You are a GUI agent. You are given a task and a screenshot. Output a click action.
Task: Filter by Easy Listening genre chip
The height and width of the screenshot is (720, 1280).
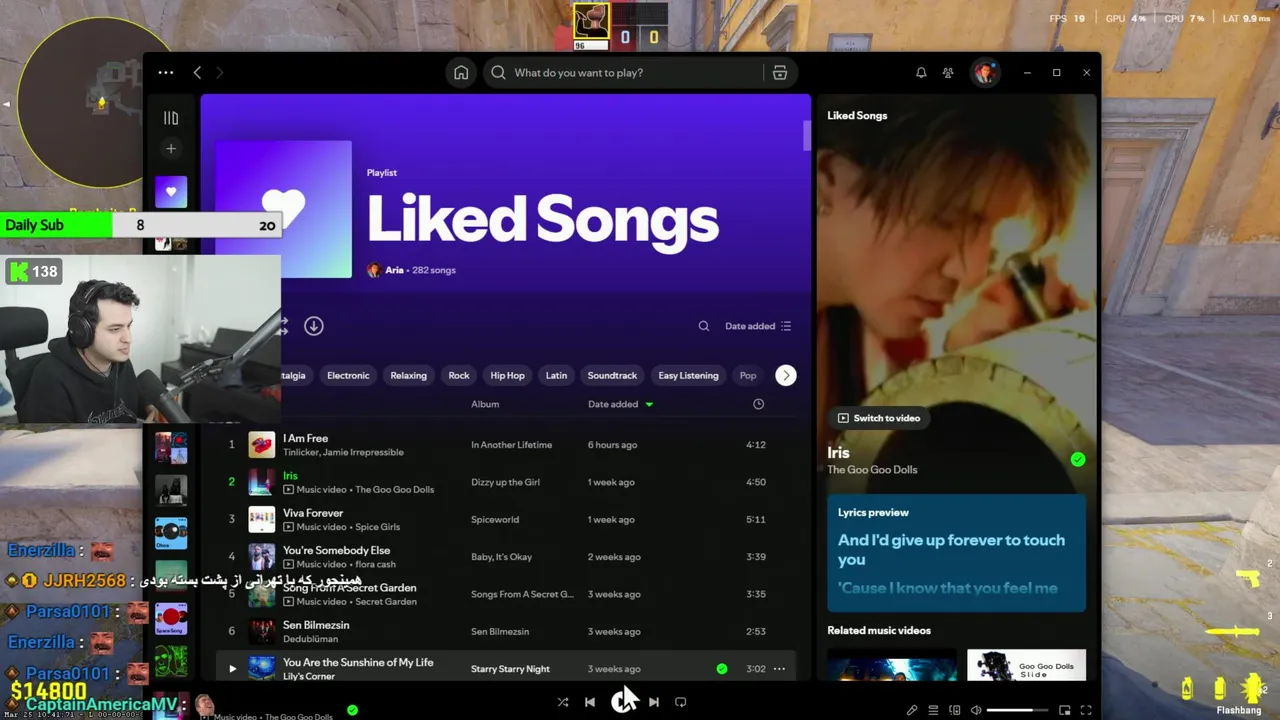(688, 375)
